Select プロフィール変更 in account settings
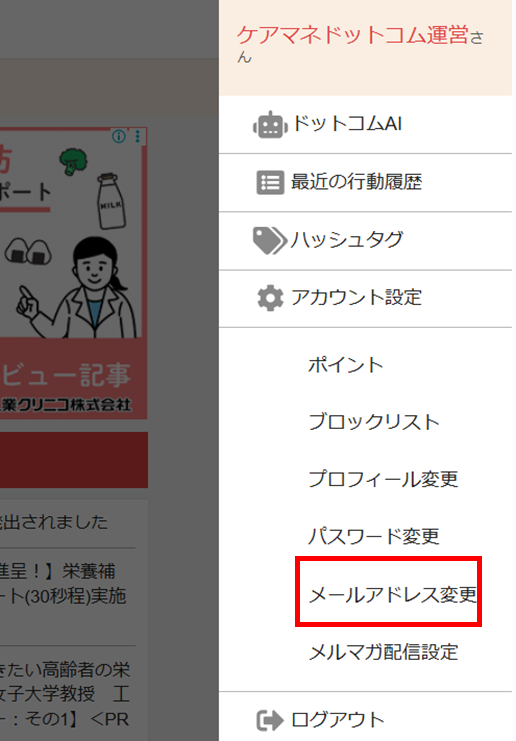Screen dimensions: 516x741 (383, 479)
